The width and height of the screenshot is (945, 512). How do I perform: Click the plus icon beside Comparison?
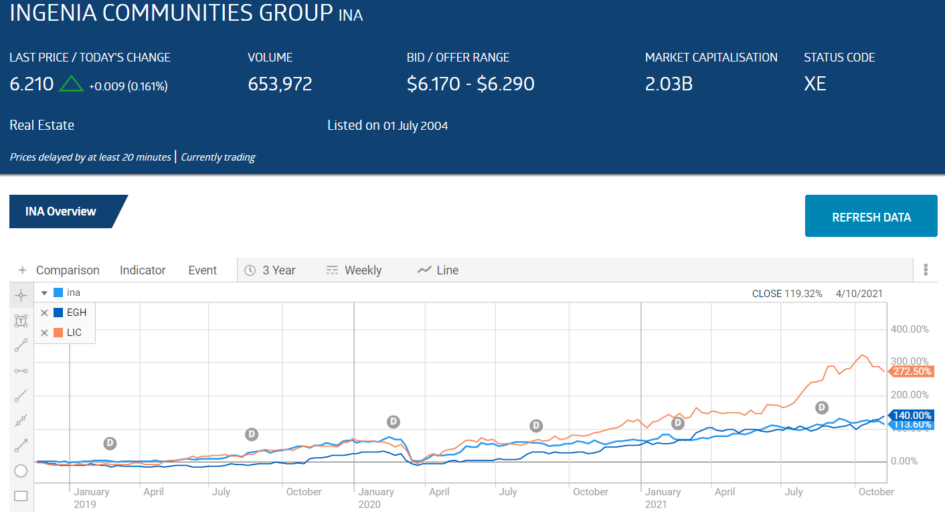click(22, 270)
